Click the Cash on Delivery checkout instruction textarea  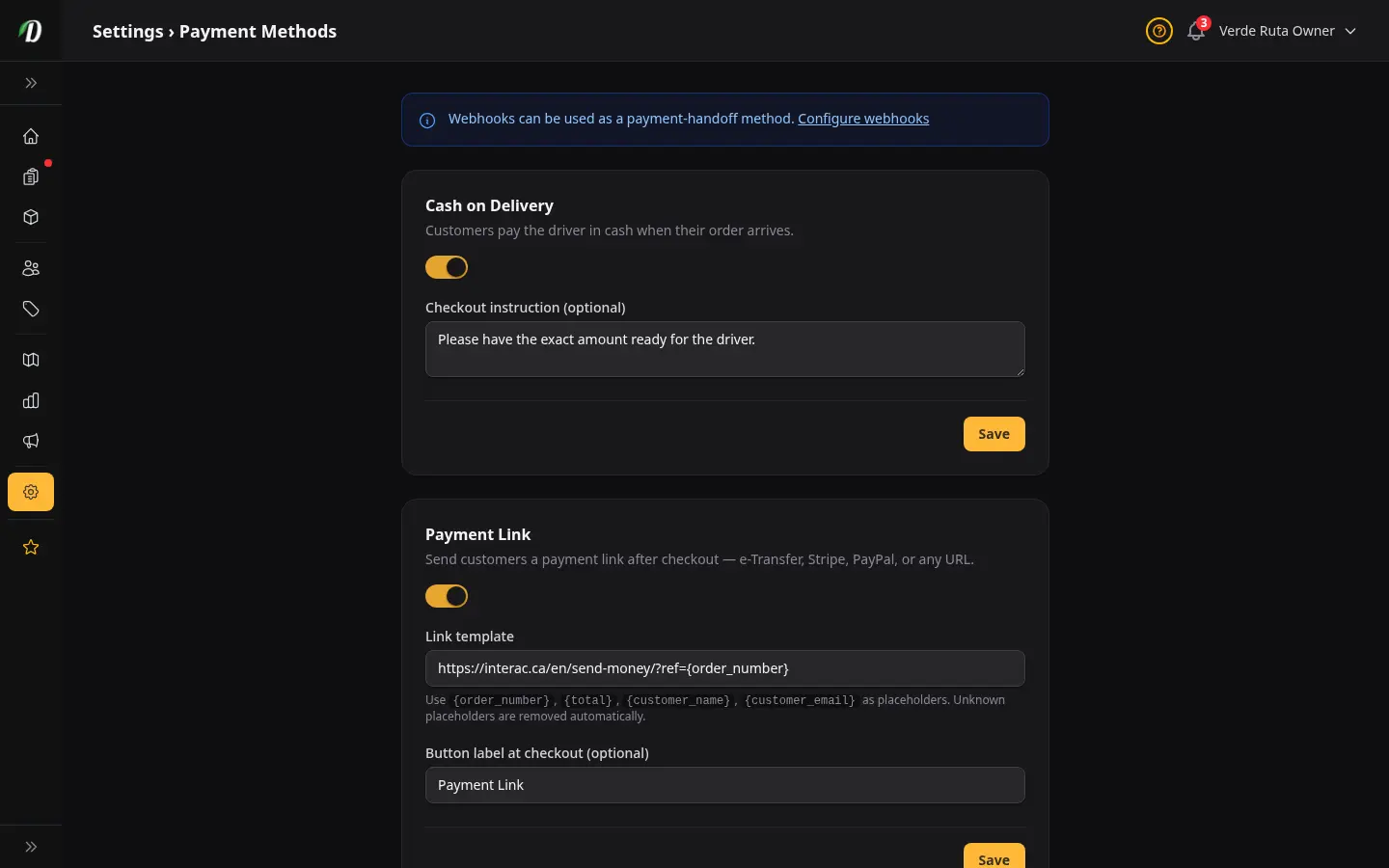725,349
